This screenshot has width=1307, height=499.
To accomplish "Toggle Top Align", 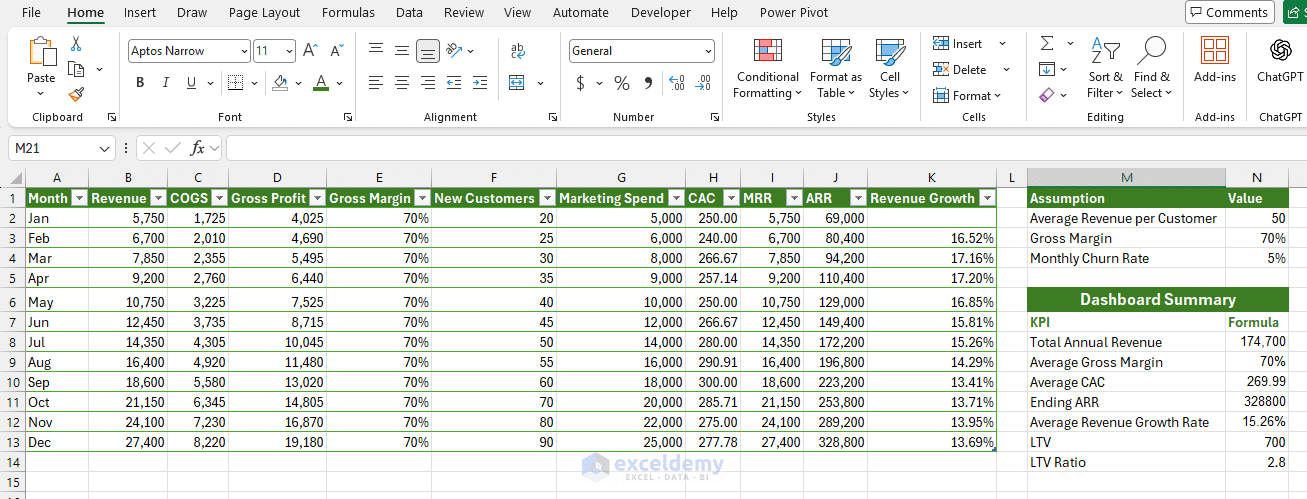I will click(376, 51).
